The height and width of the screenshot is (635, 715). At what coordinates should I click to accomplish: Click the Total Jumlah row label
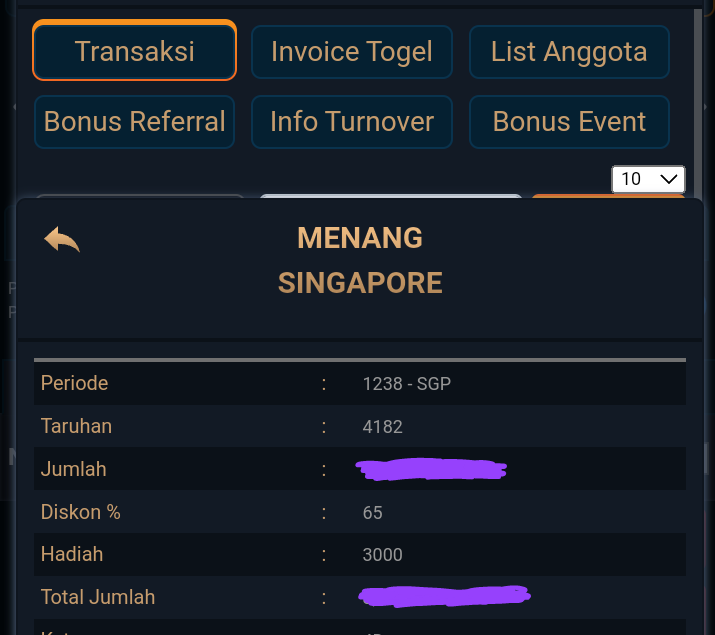click(98, 597)
